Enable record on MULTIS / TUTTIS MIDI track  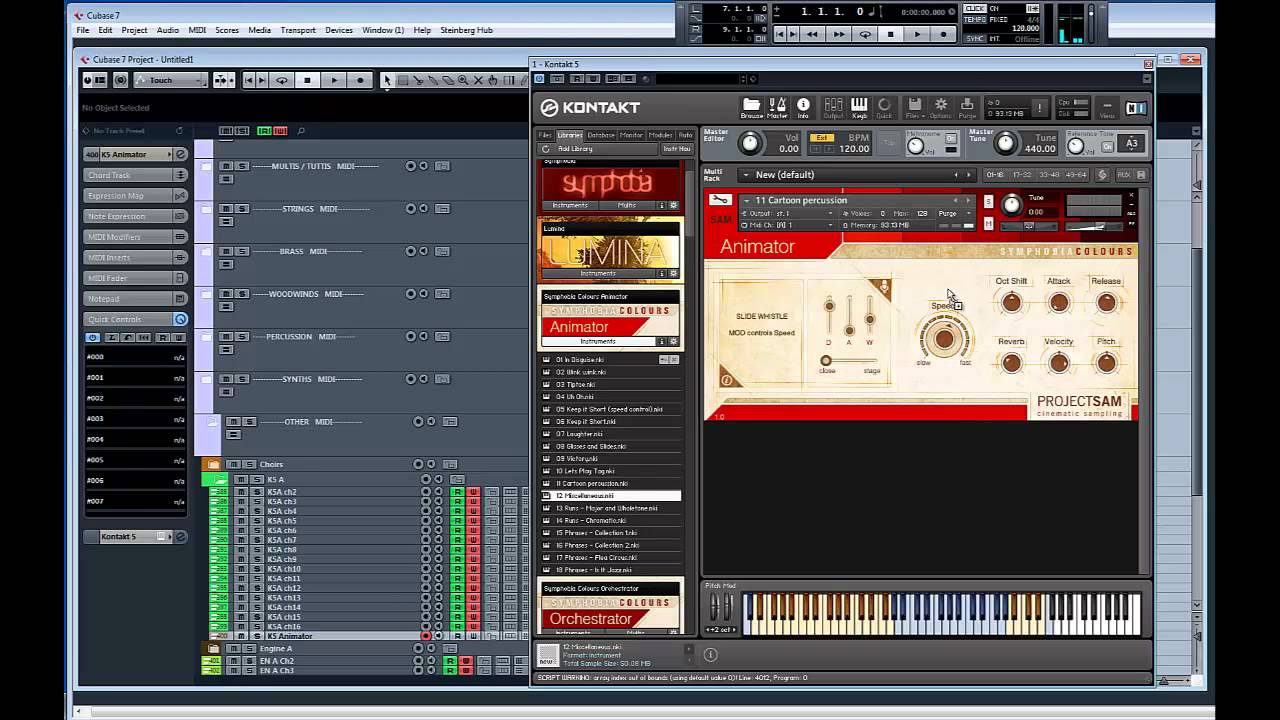click(x=410, y=166)
